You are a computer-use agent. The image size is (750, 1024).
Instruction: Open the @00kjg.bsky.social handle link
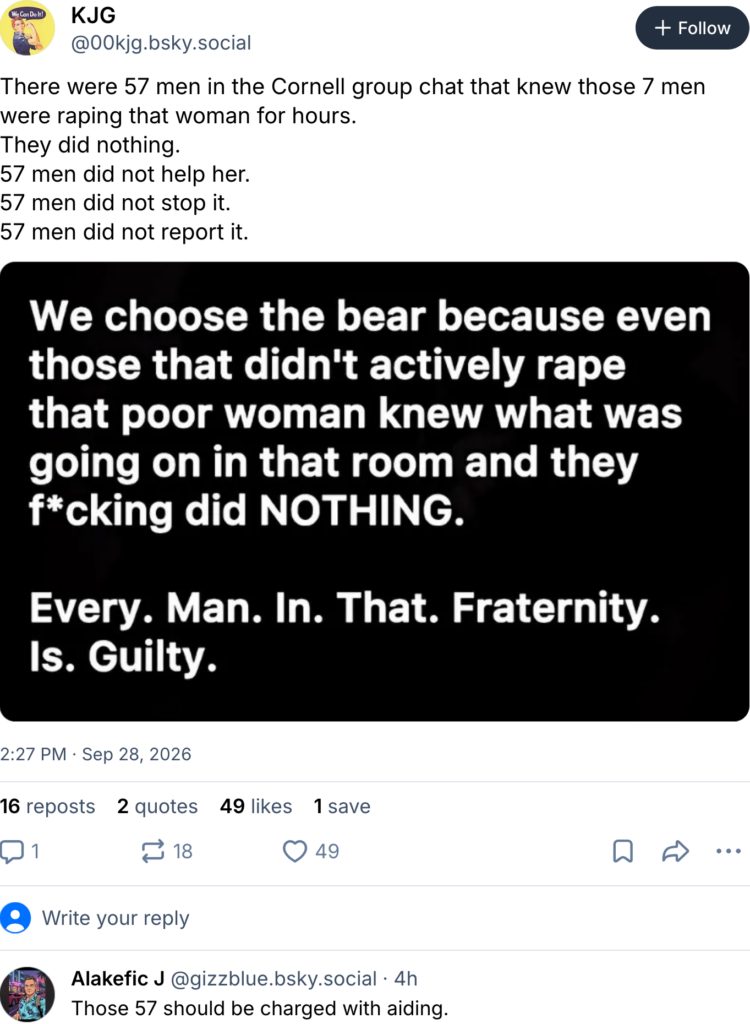[x=161, y=43]
